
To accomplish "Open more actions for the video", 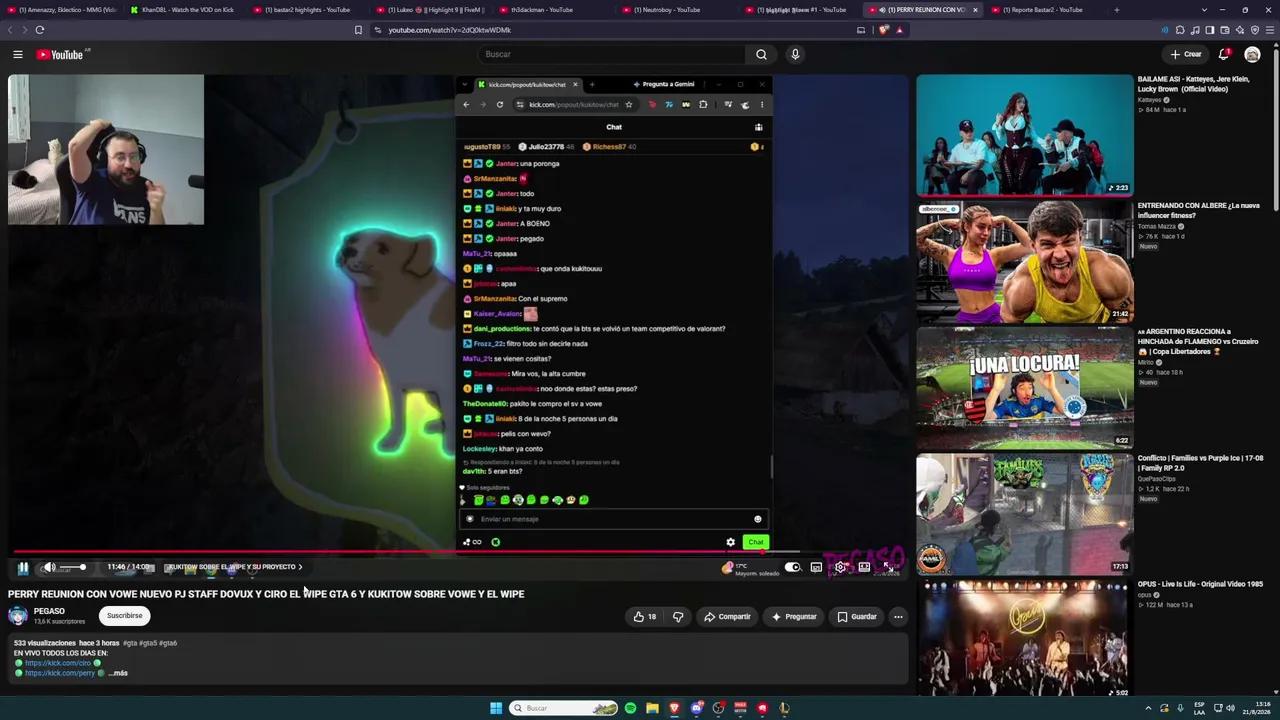I will [x=898, y=617].
